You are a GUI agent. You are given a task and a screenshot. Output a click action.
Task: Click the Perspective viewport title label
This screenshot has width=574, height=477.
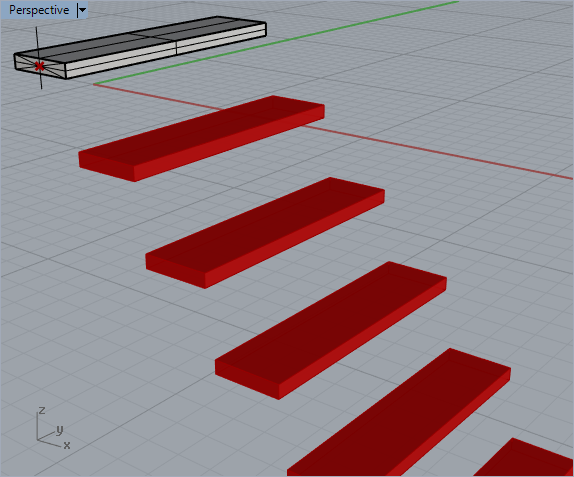(39, 10)
